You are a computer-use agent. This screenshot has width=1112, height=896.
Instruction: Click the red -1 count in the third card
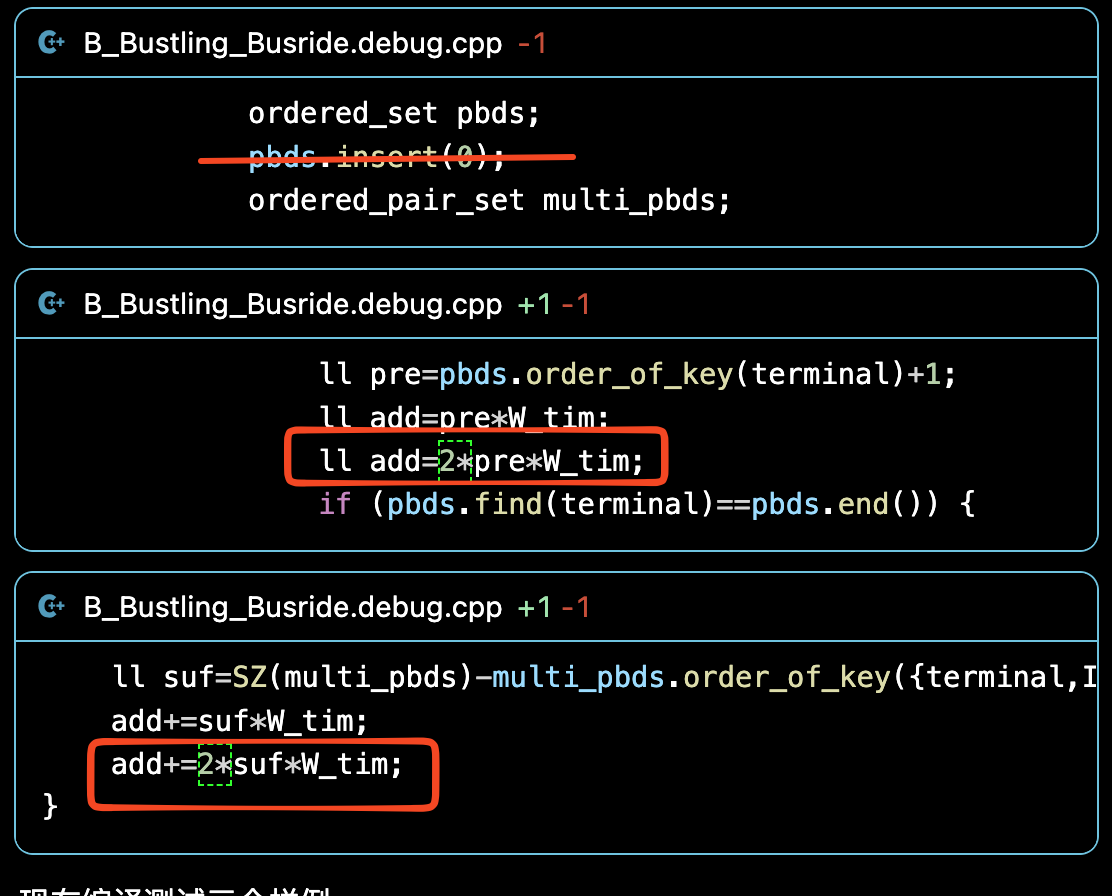575,606
